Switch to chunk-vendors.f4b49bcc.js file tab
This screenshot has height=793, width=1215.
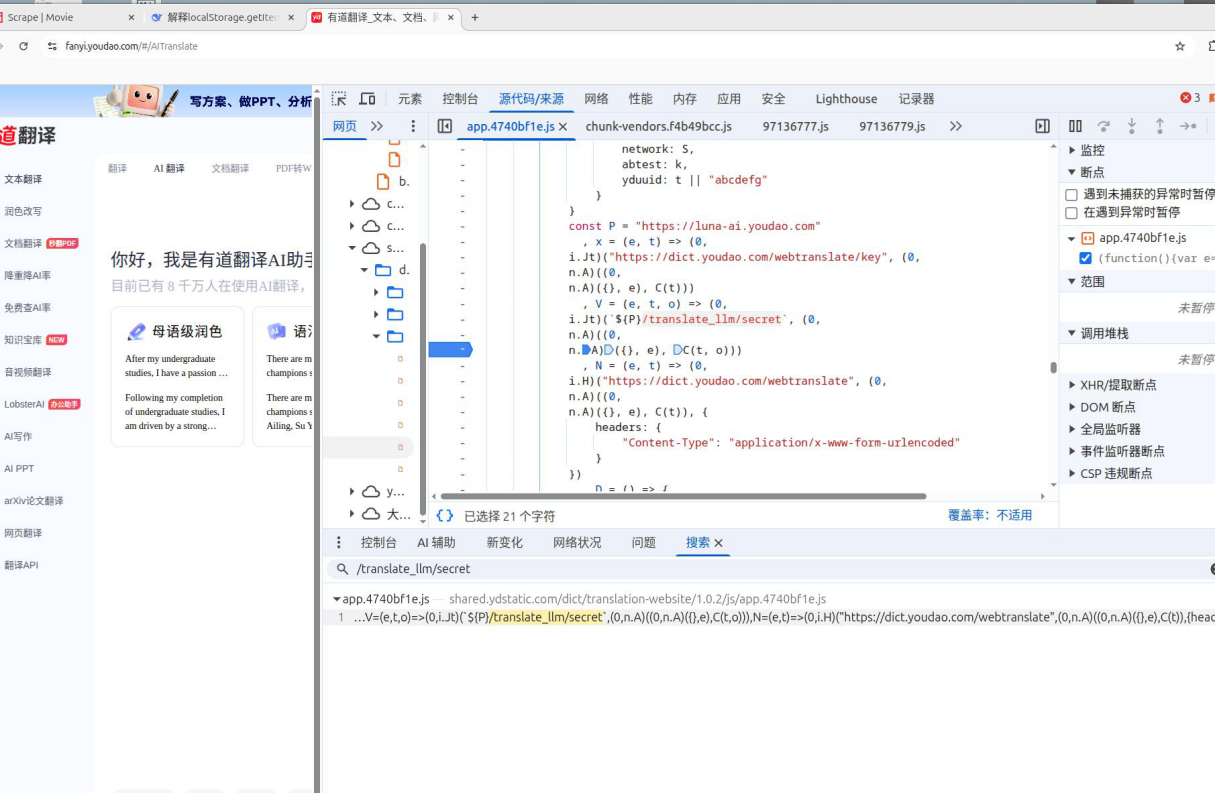(659, 127)
